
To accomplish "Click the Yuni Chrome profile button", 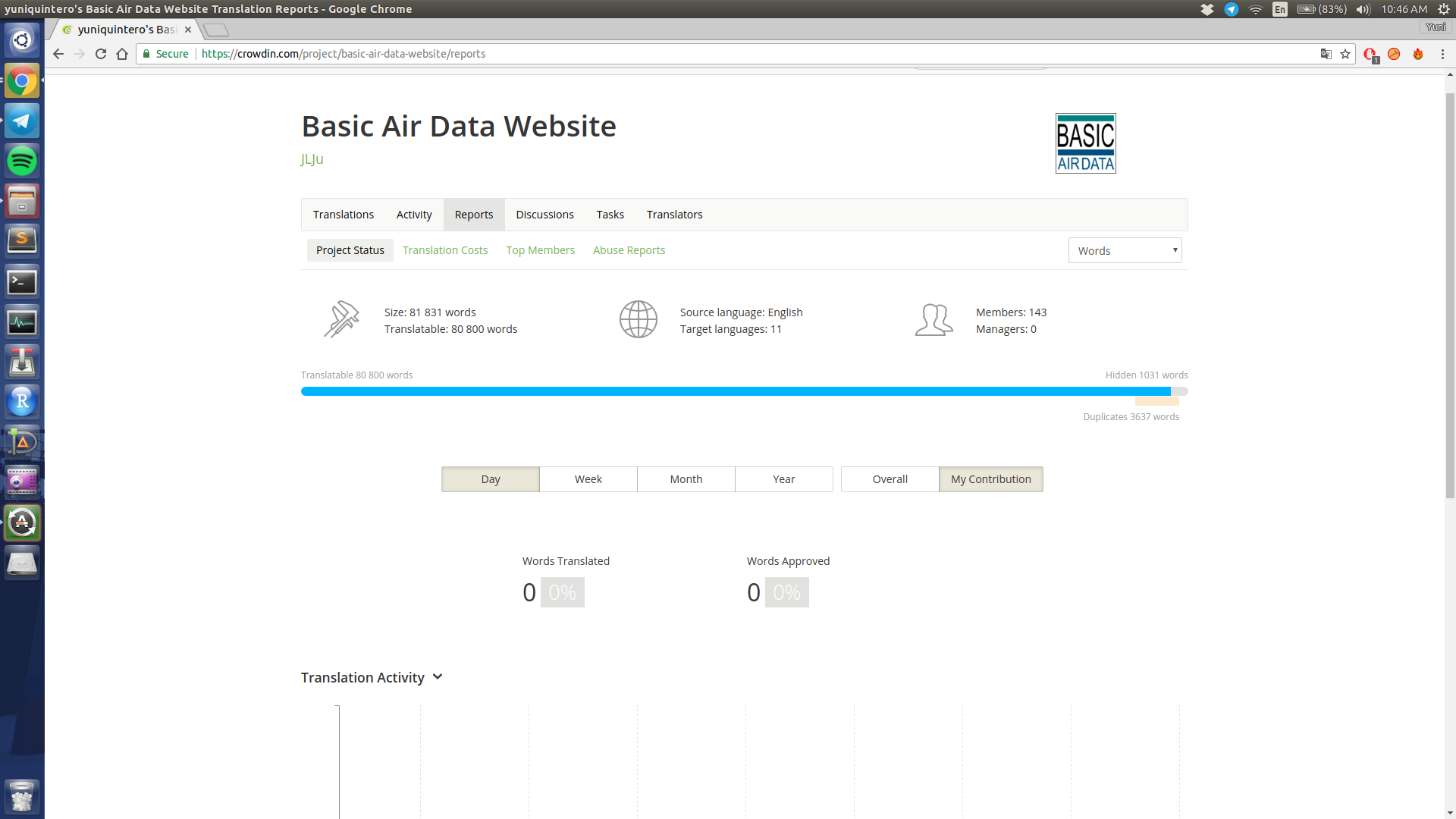I will click(x=1436, y=27).
